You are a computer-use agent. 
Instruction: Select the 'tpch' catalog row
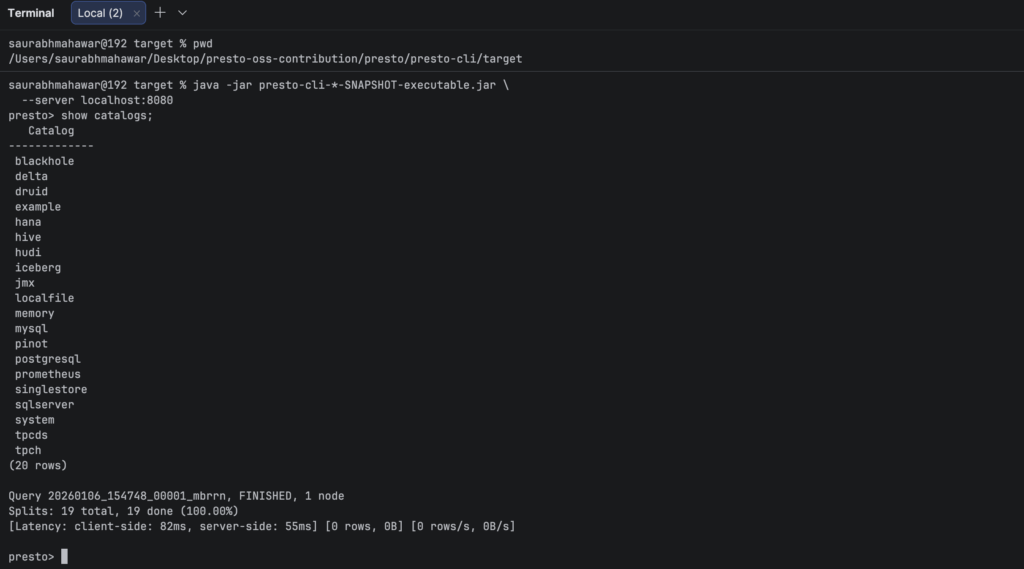[28, 450]
